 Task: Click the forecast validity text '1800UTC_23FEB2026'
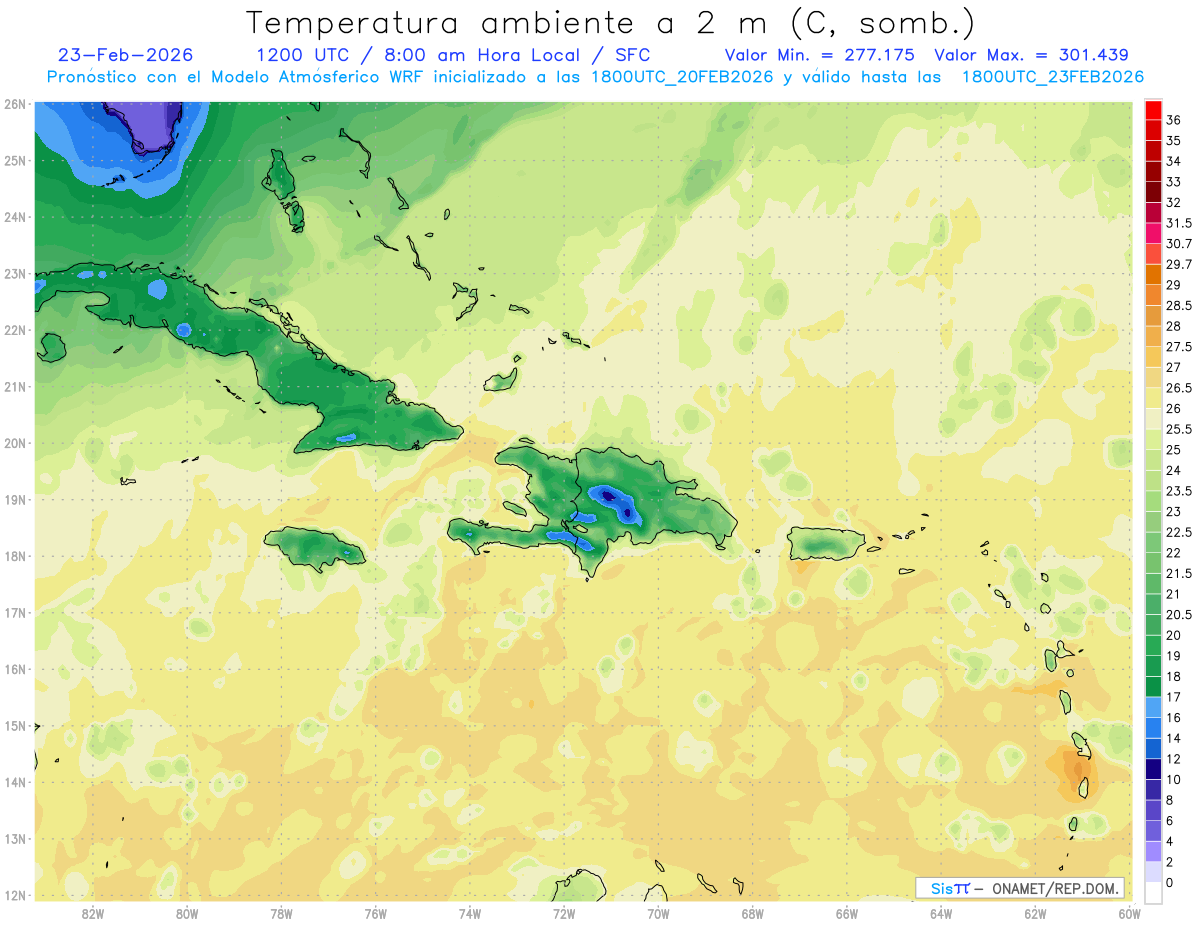(x=1052, y=77)
